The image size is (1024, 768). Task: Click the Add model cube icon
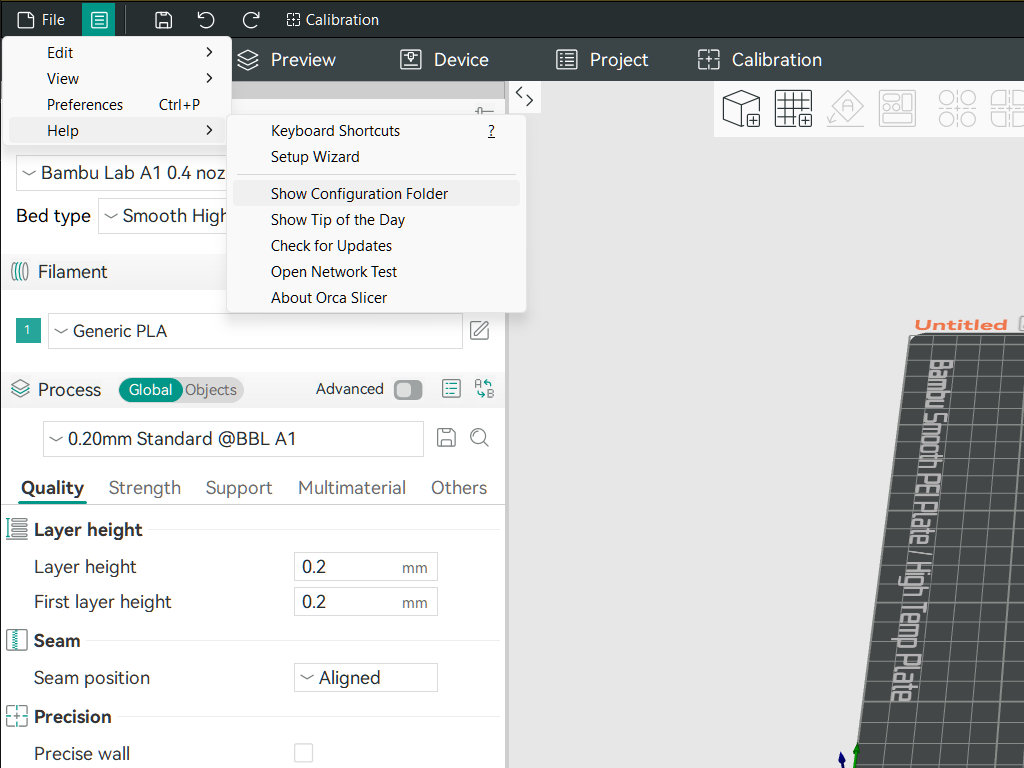pos(741,108)
